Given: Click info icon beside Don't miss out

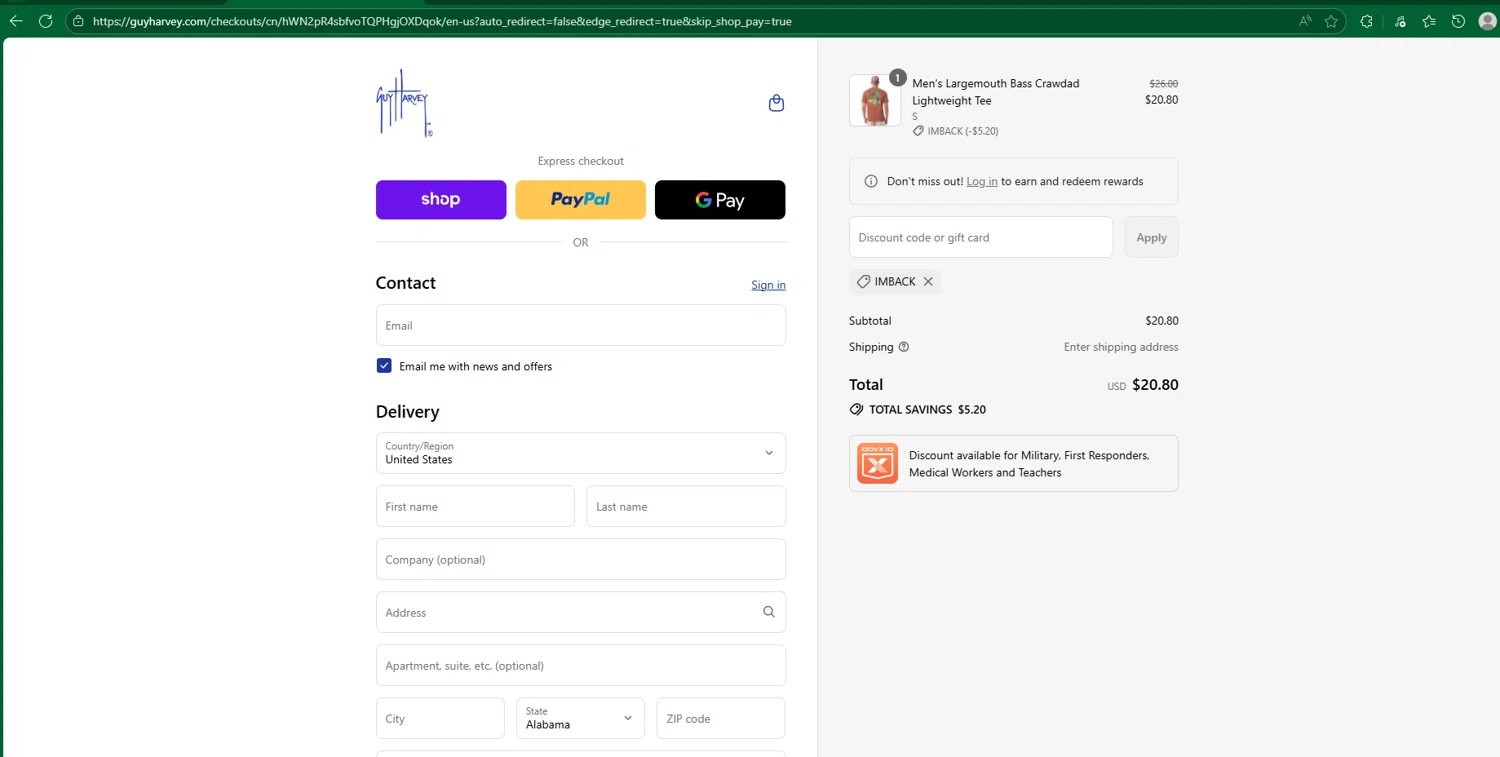Looking at the screenshot, I should [870, 181].
